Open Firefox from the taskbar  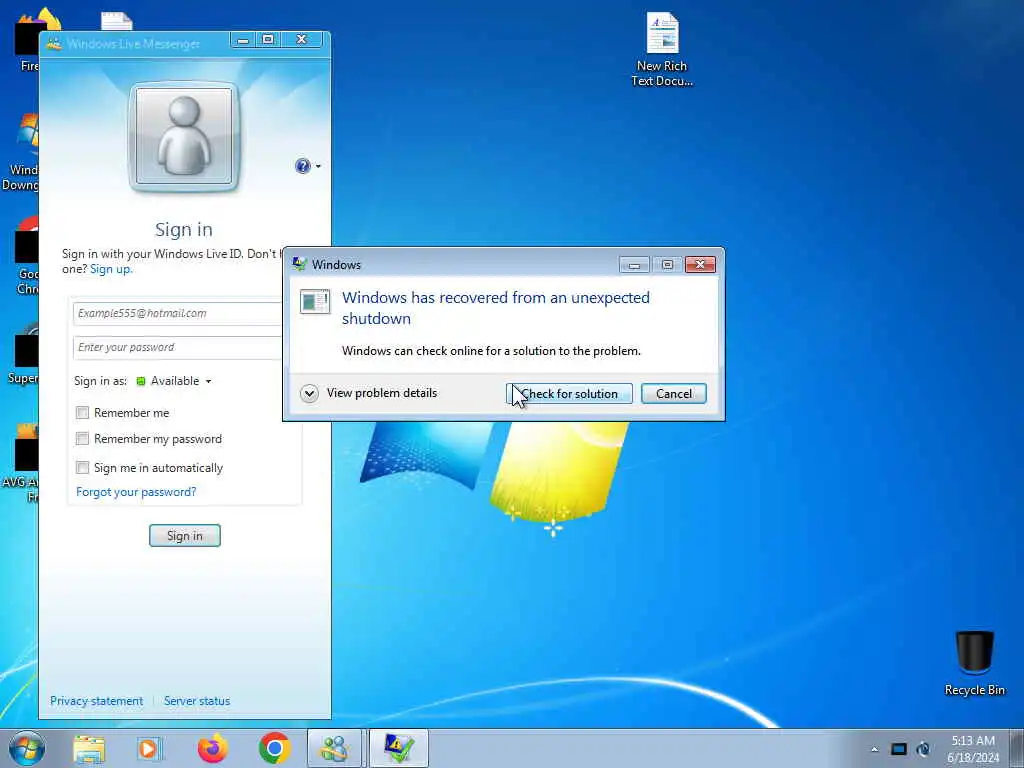click(x=213, y=749)
